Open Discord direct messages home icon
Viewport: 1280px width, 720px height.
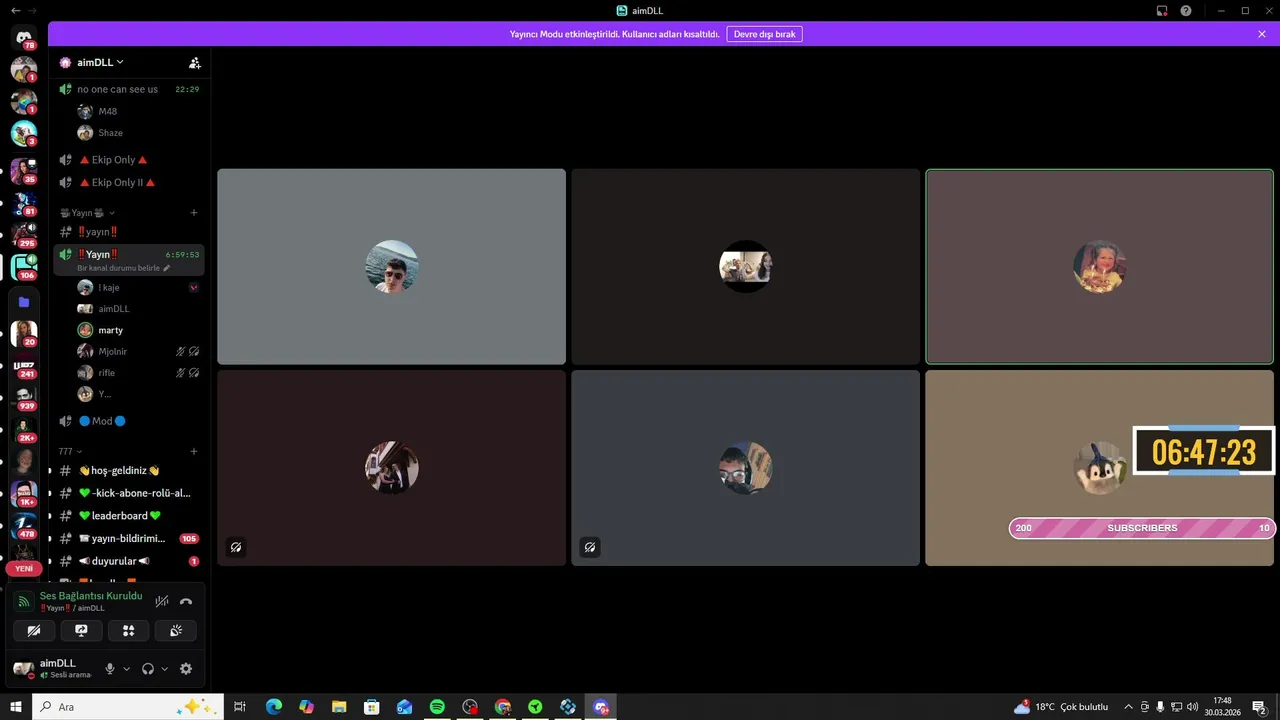[x=24, y=37]
